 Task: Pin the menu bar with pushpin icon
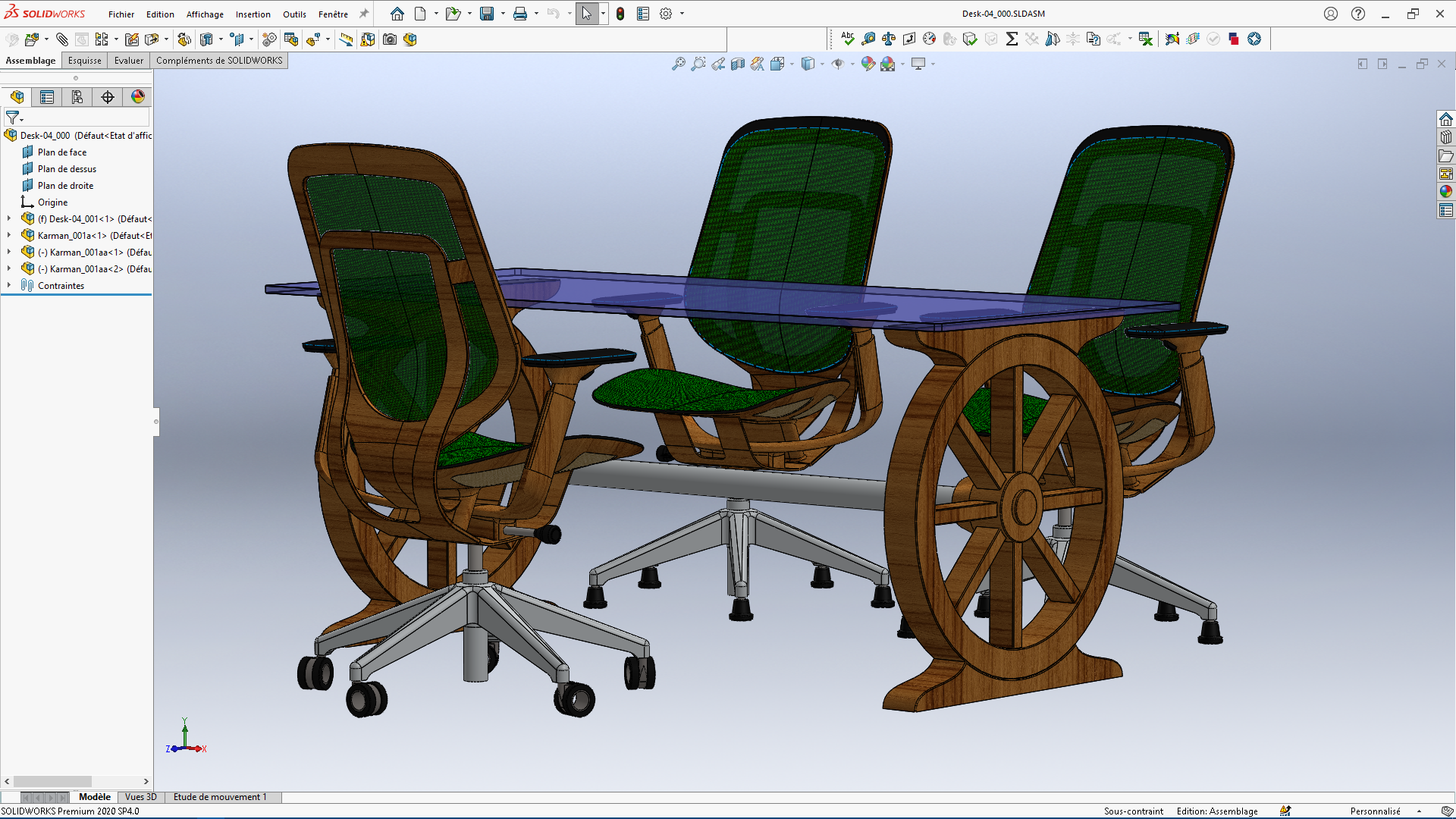[364, 14]
